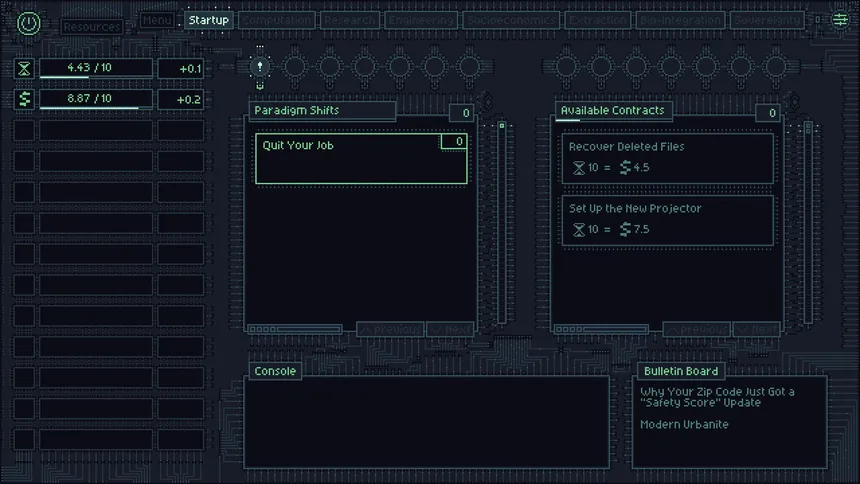The height and width of the screenshot is (484, 860).
Task: Click the hourglass in New Projector contract
Action: (579, 229)
